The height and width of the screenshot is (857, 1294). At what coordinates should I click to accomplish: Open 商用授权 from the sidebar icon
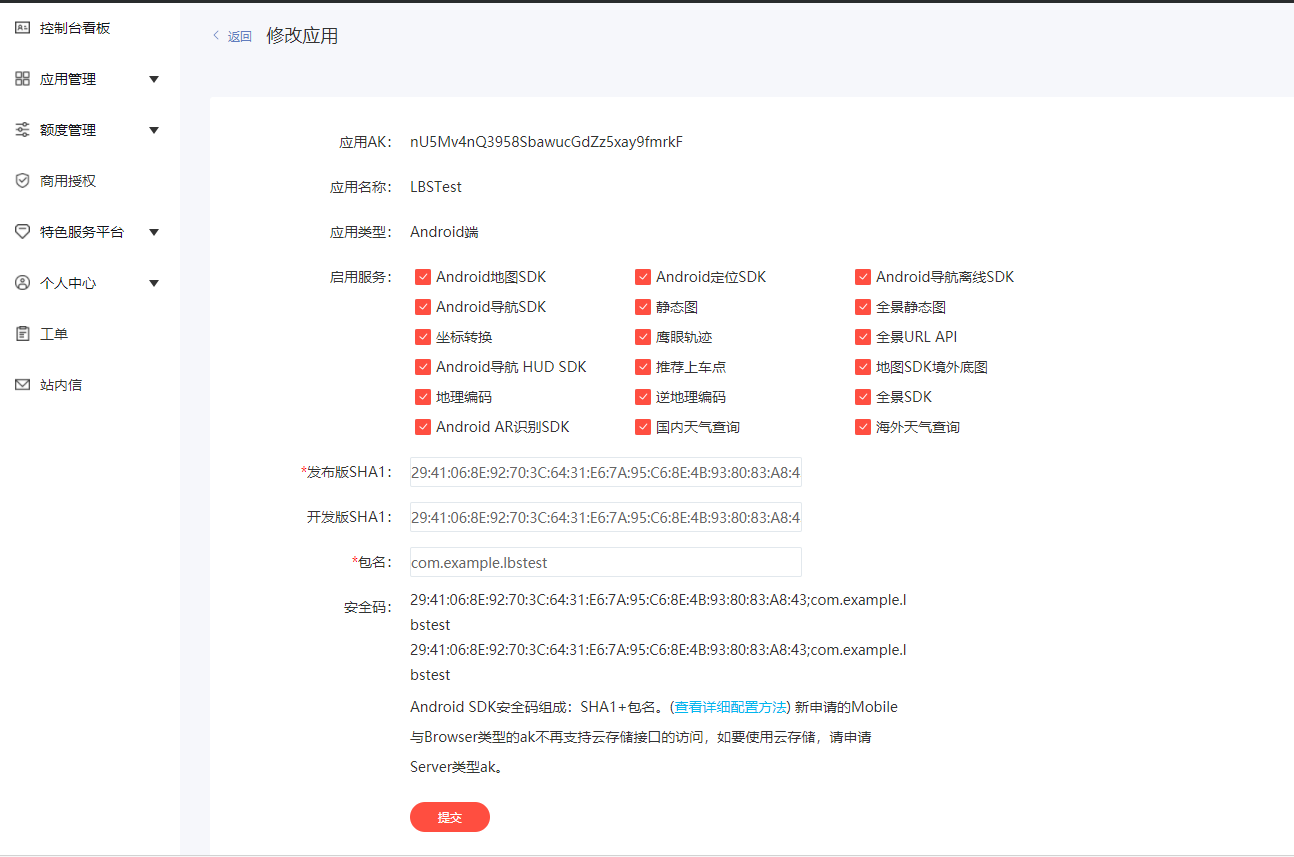(x=22, y=180)
